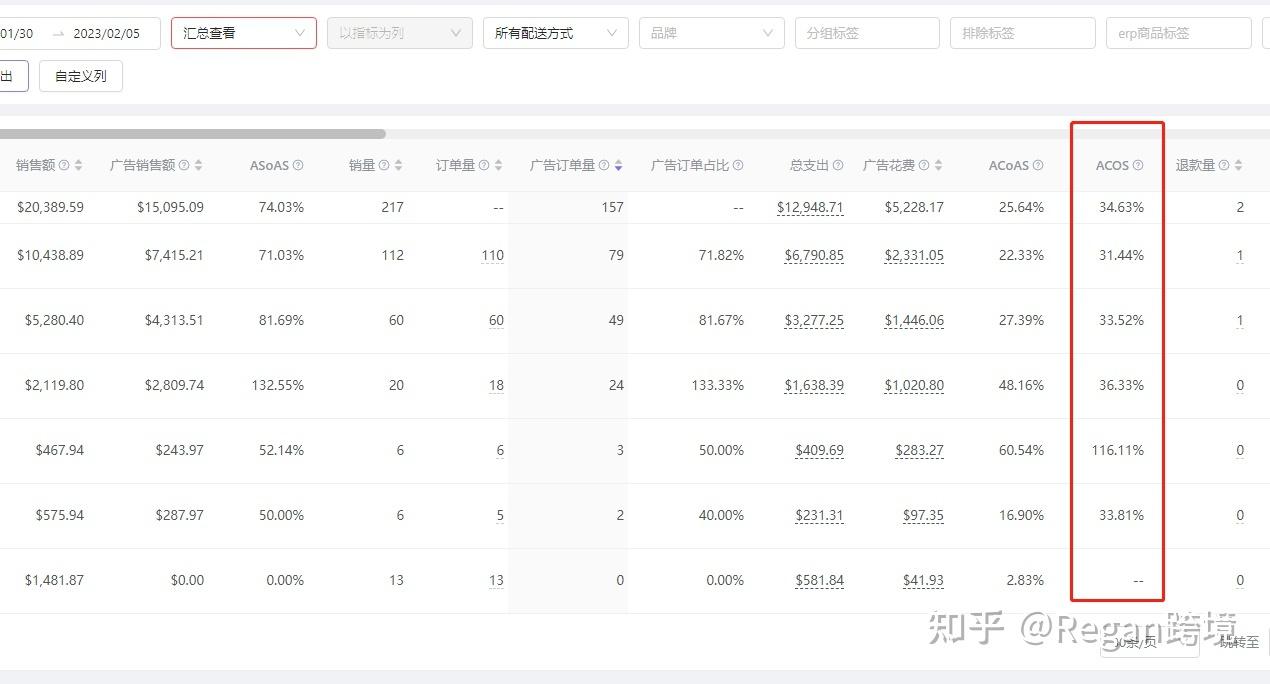Open ad spend link $41.93
The image size is (1270, 684).
(924, 581)
